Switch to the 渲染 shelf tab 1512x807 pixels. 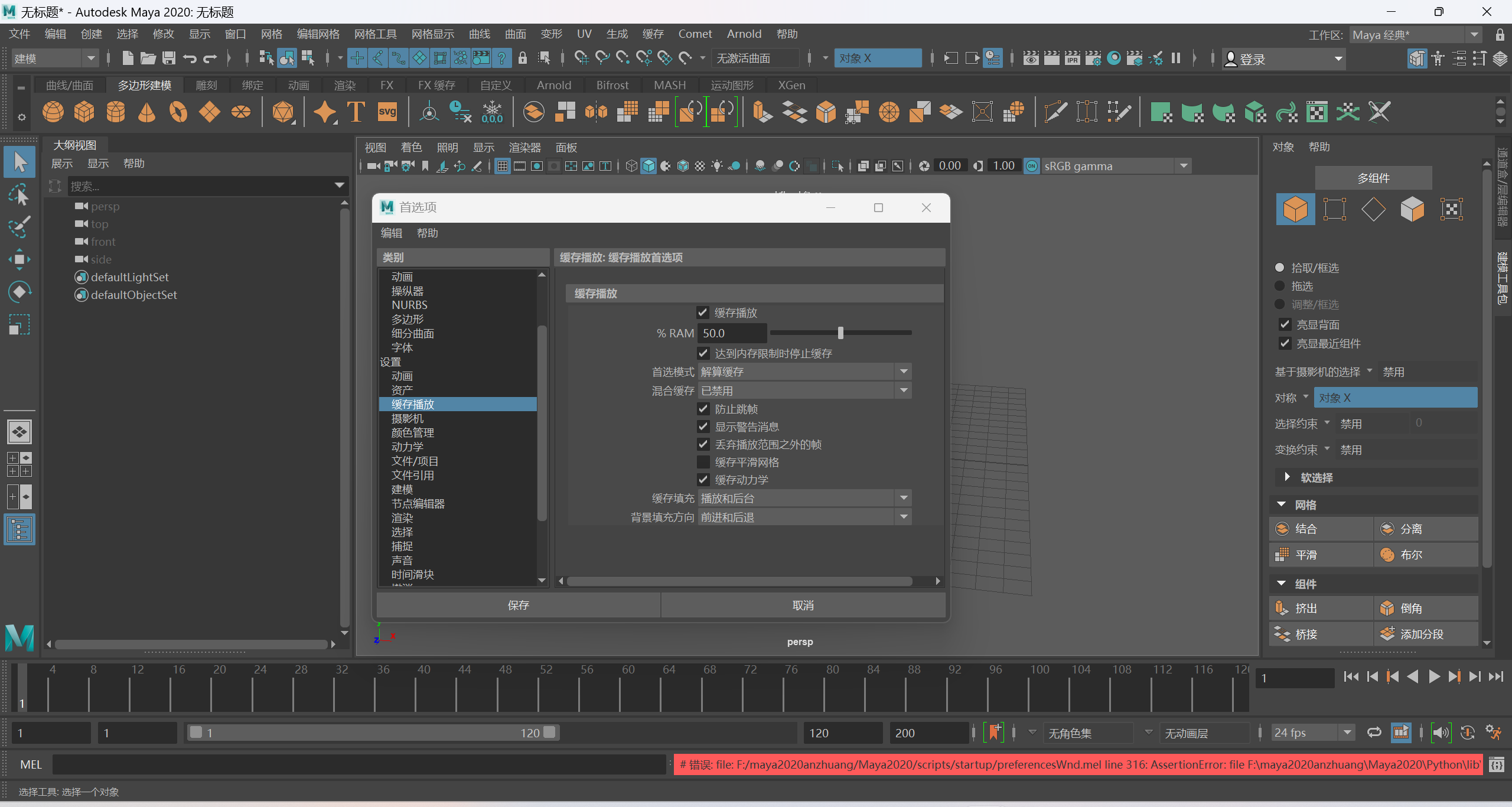coord(345,85)
